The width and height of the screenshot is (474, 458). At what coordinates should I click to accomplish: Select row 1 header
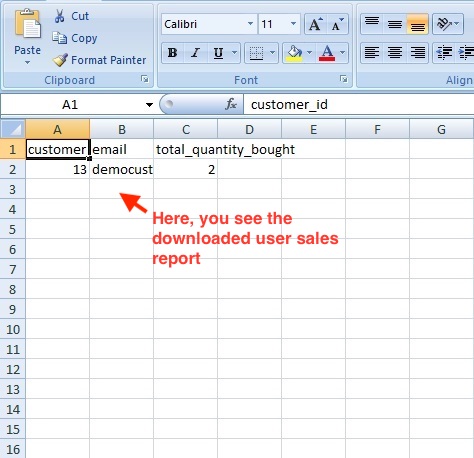(13, 149)
